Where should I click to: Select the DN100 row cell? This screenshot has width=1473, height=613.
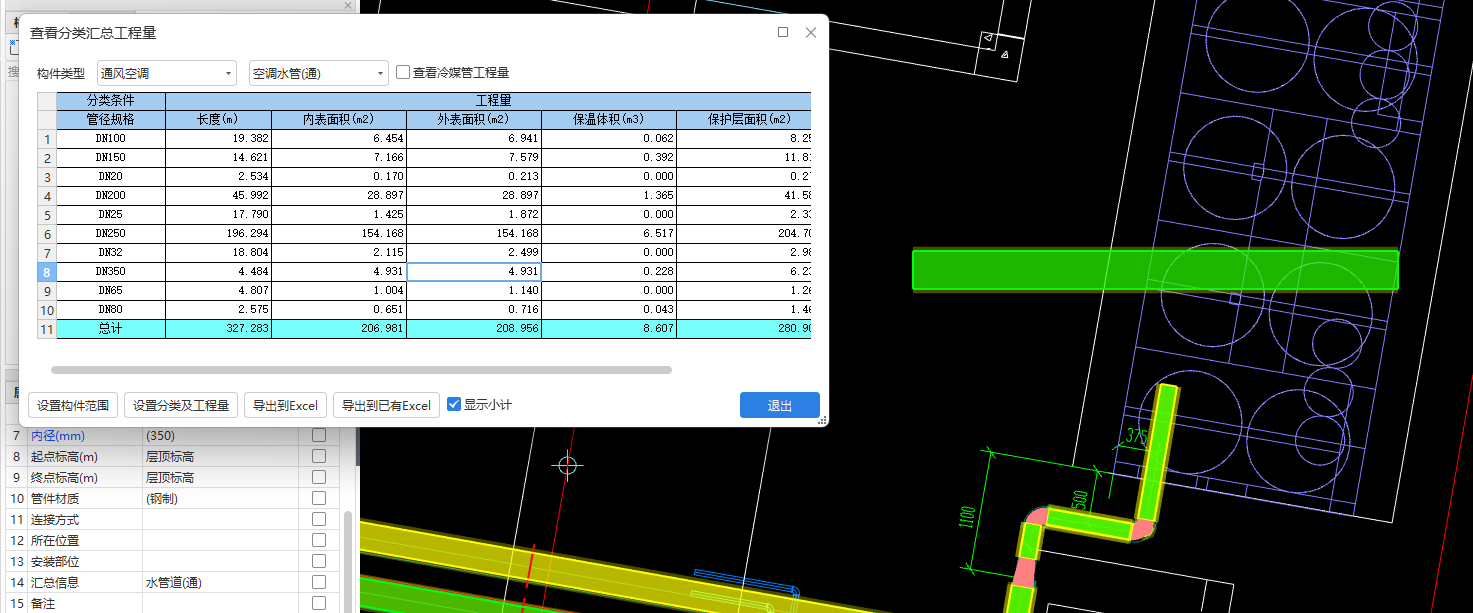click(x=111, y=138)
